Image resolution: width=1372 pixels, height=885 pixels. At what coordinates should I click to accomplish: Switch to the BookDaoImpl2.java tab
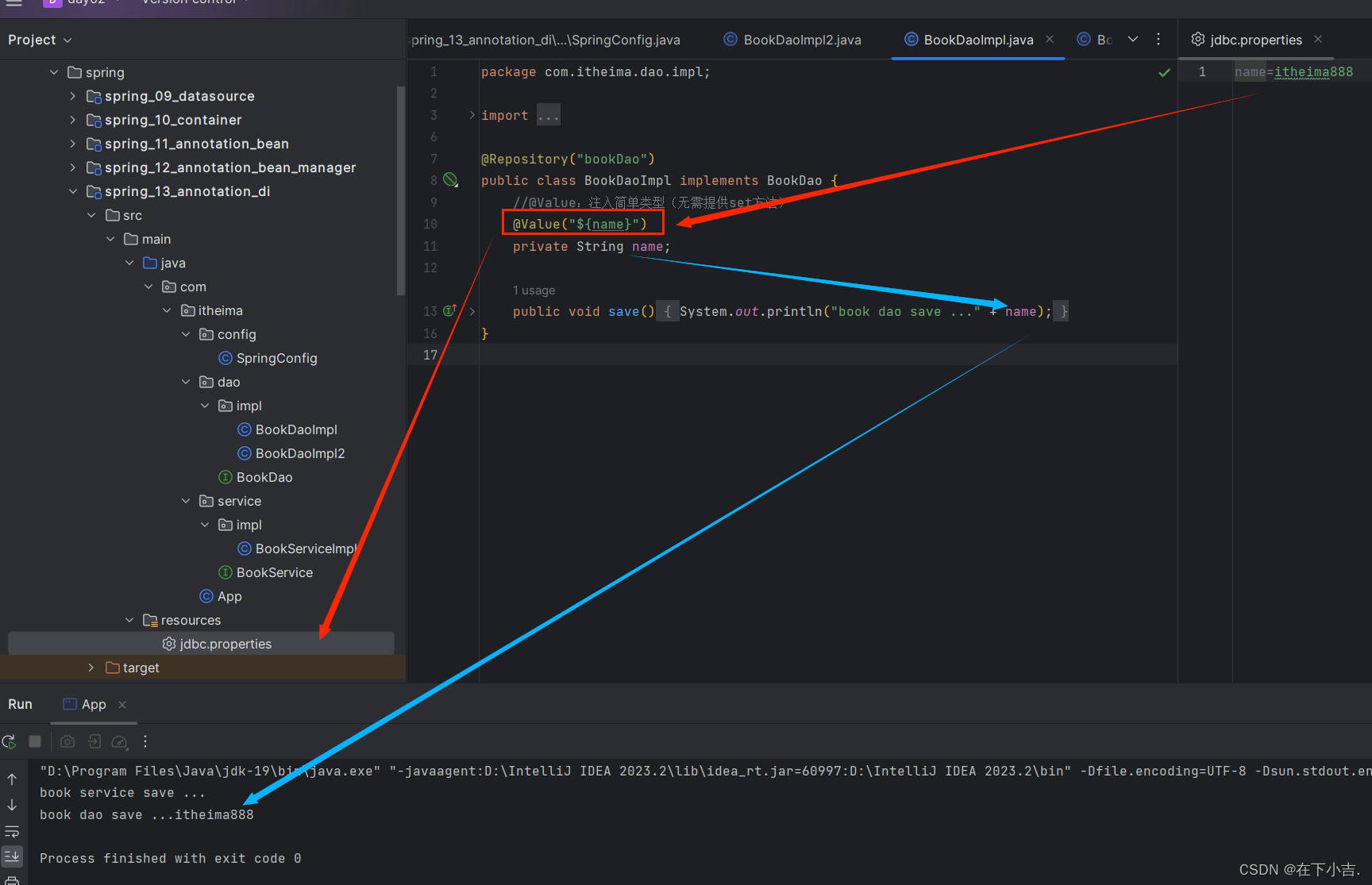click(x=792, y=40)
